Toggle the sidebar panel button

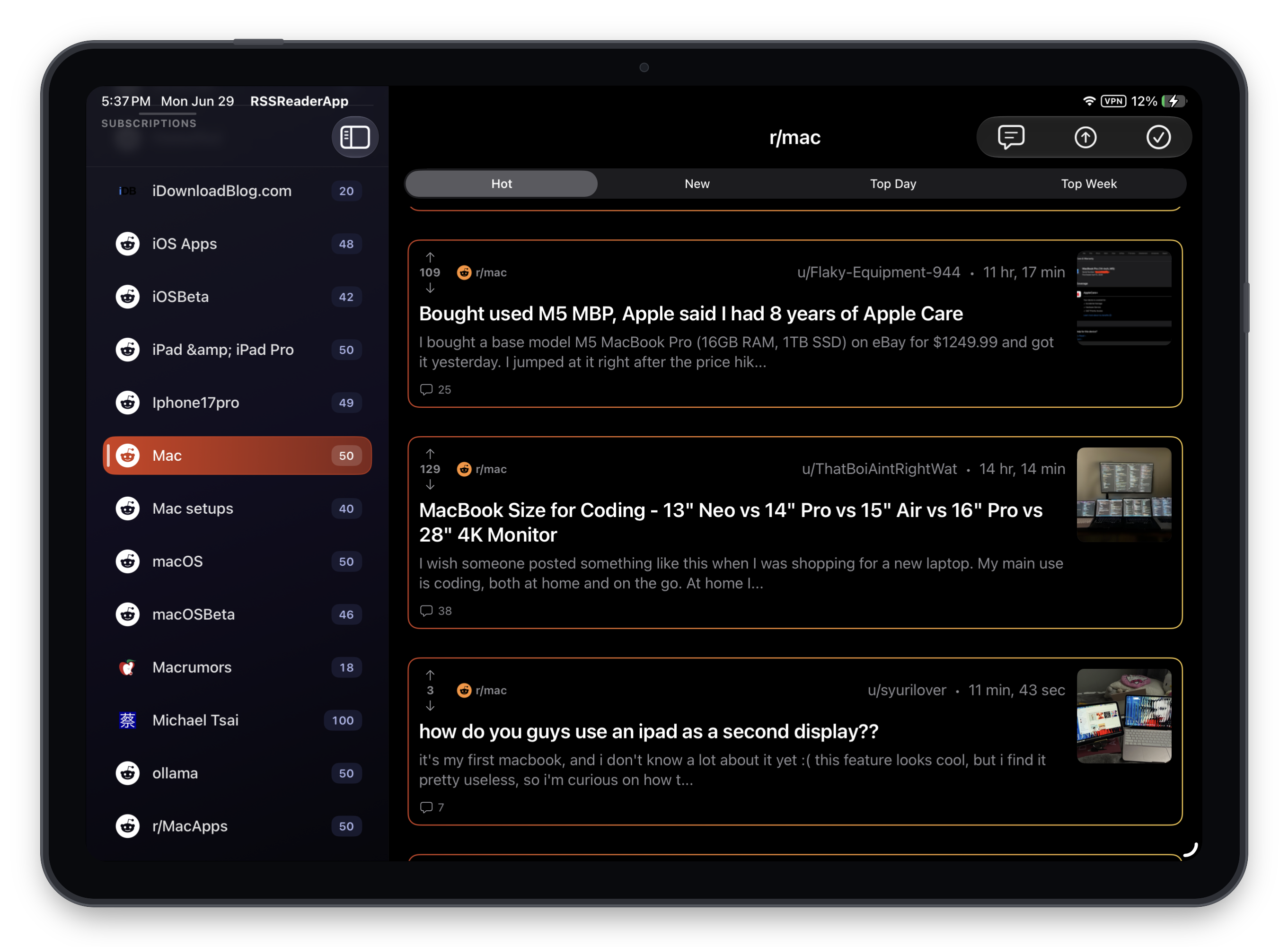pos(354,137)
